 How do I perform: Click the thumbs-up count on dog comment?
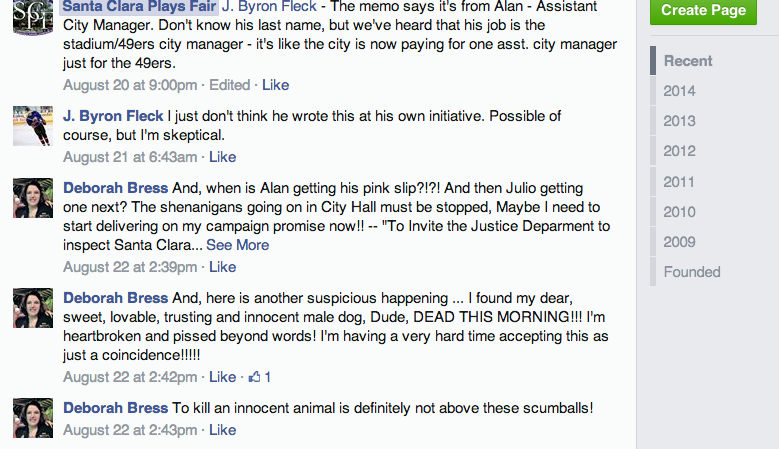[261, 377]
